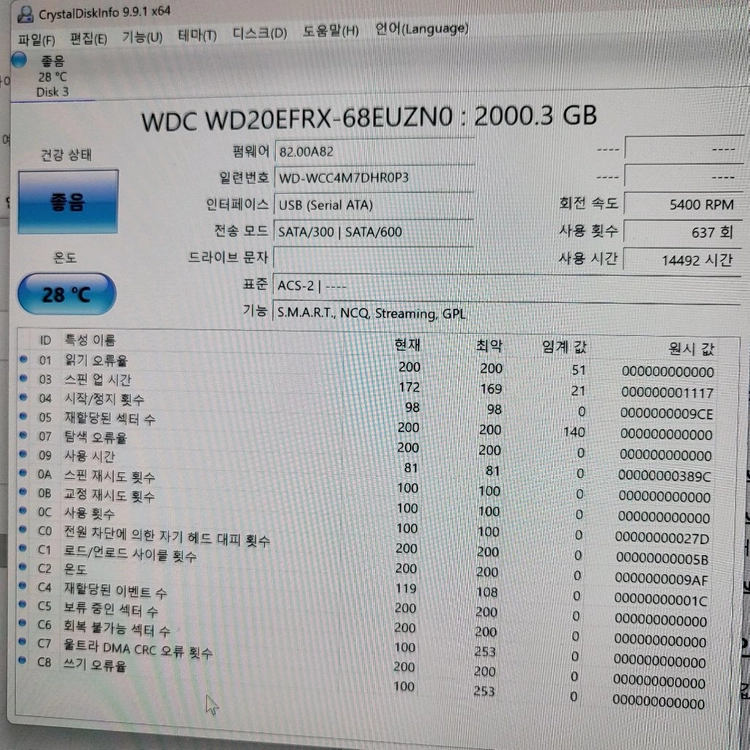Viewport: 750px width, 750px height.
Task: Click the blue status orb above Disk 3
Action: [19, 60]
